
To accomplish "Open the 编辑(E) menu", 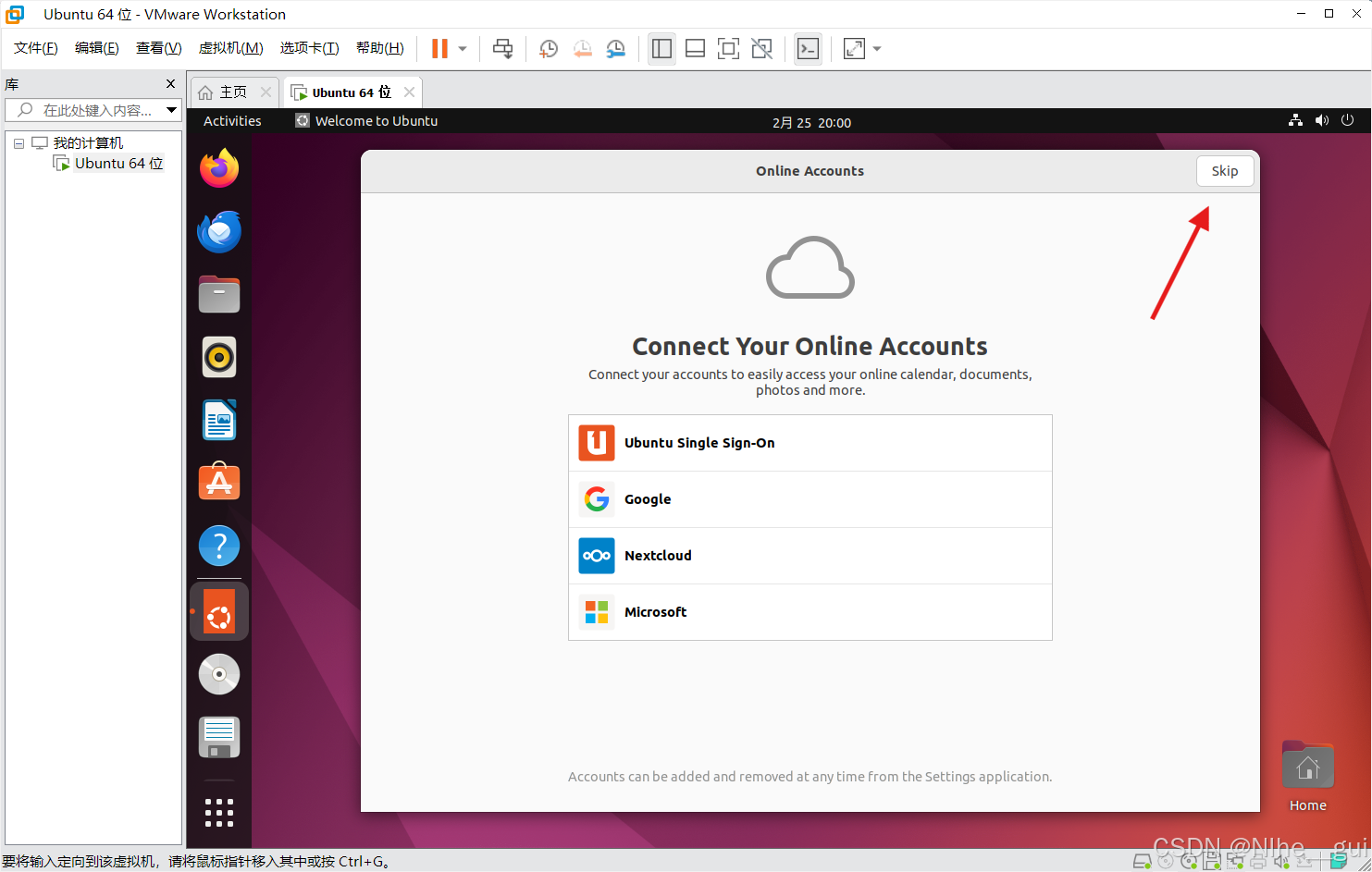I will (97, 48).
